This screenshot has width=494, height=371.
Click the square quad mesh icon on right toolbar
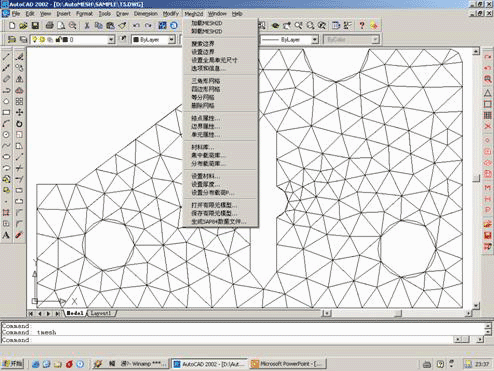[487, 104]
